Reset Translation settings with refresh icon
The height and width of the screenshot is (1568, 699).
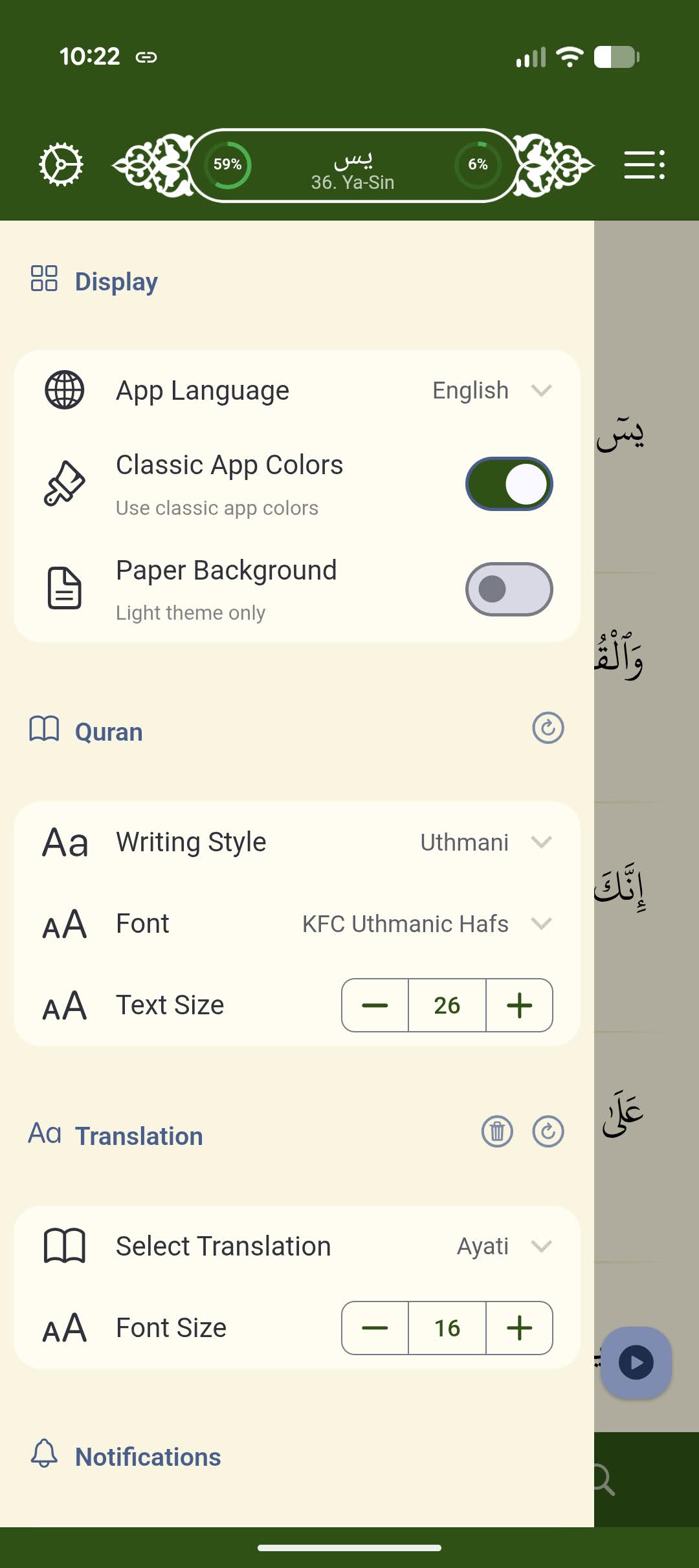tap(548, 1131)
